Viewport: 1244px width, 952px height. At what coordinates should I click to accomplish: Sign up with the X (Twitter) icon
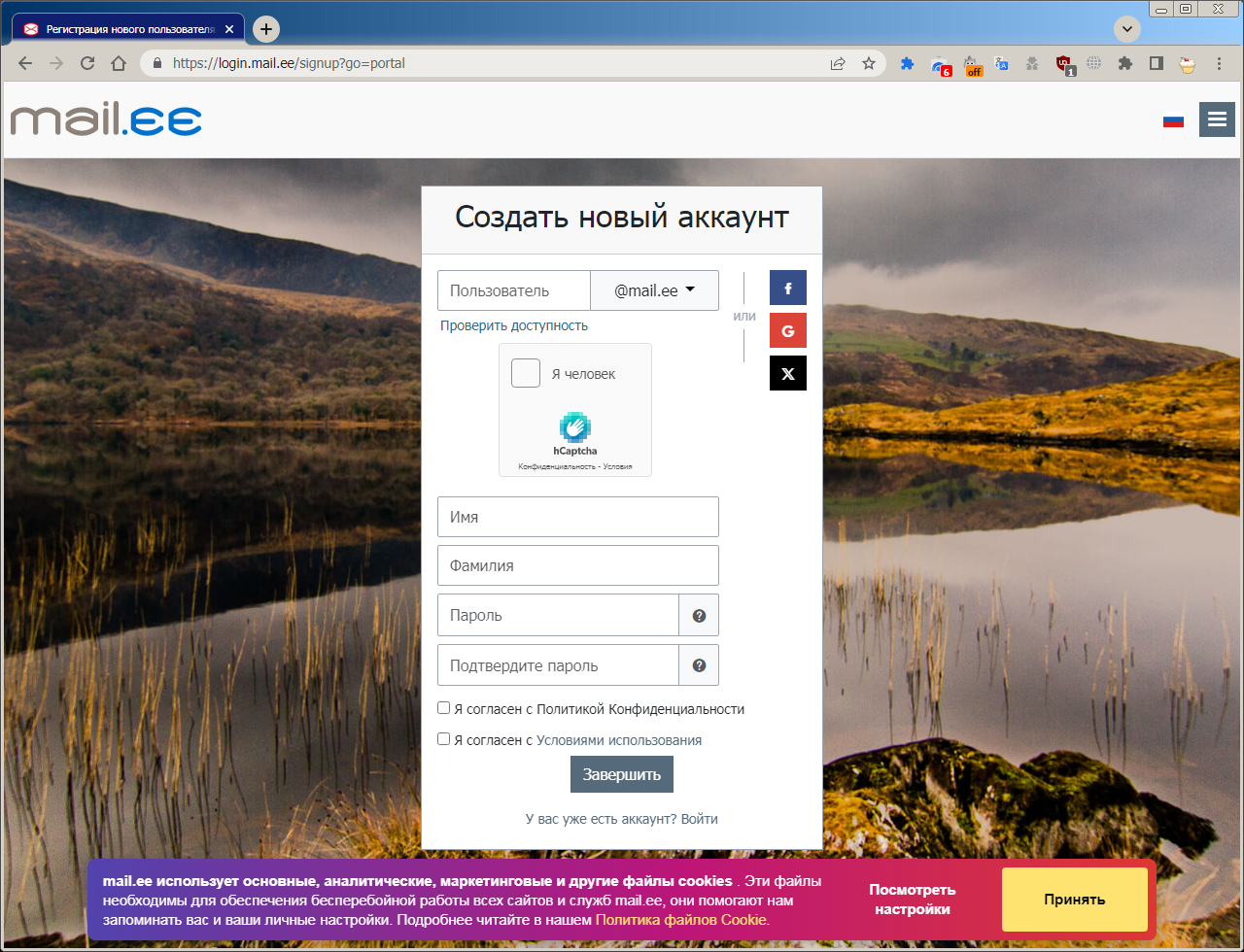pos(788,373)
